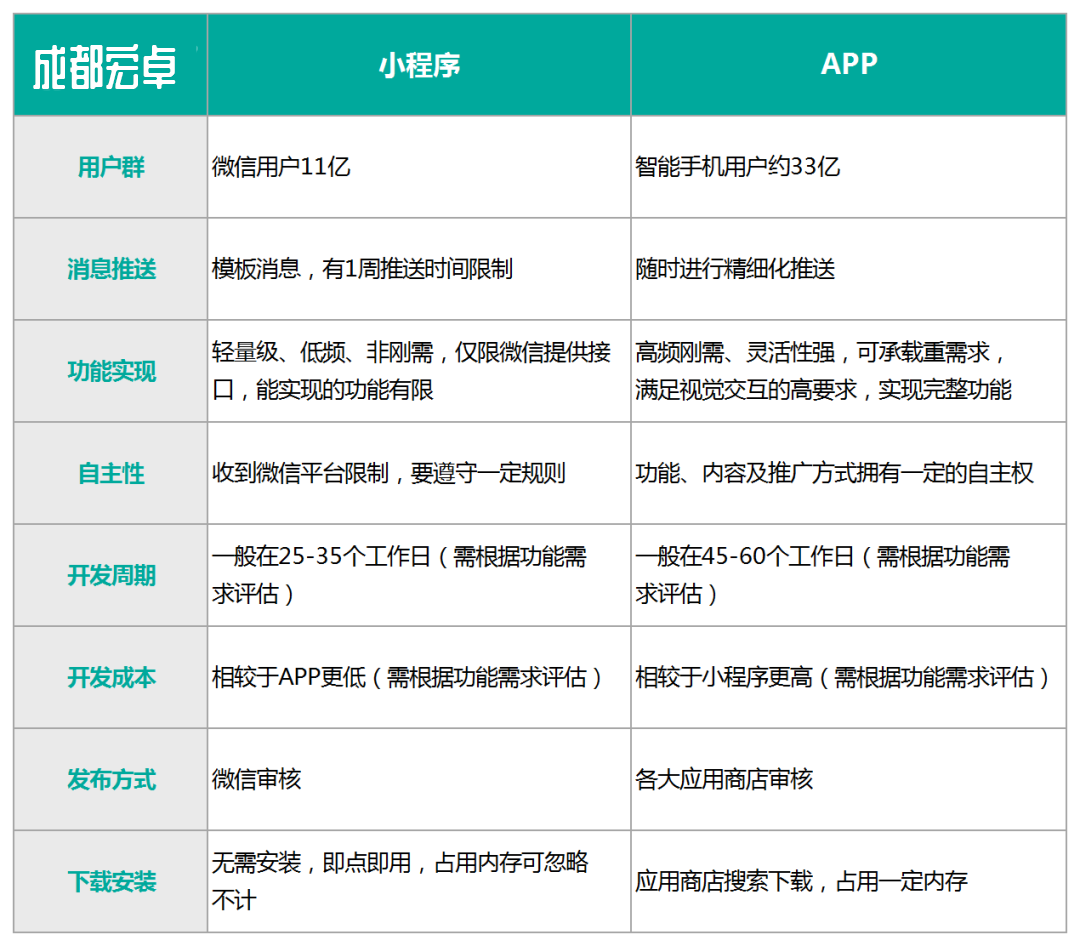1080x946 pixels.
Task: Click the 开发成本 row label
Action: coord(110,677)
